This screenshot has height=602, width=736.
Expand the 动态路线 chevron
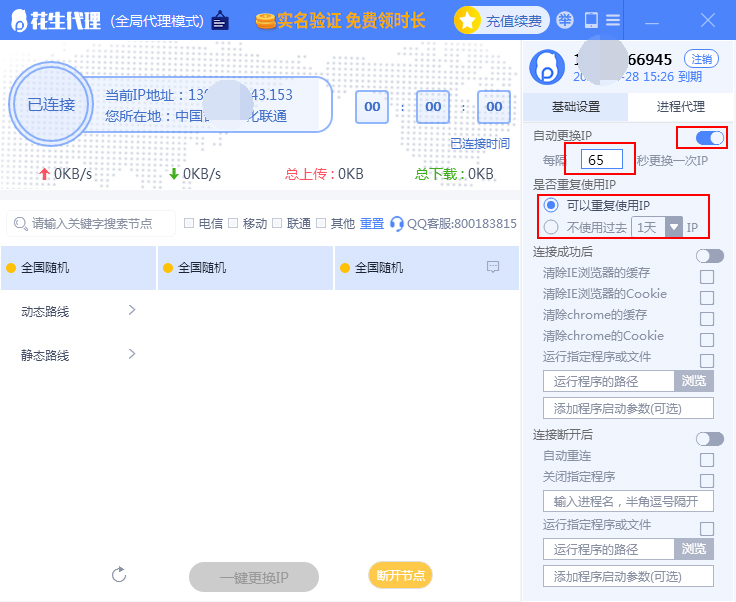click(x=132, y=310)
